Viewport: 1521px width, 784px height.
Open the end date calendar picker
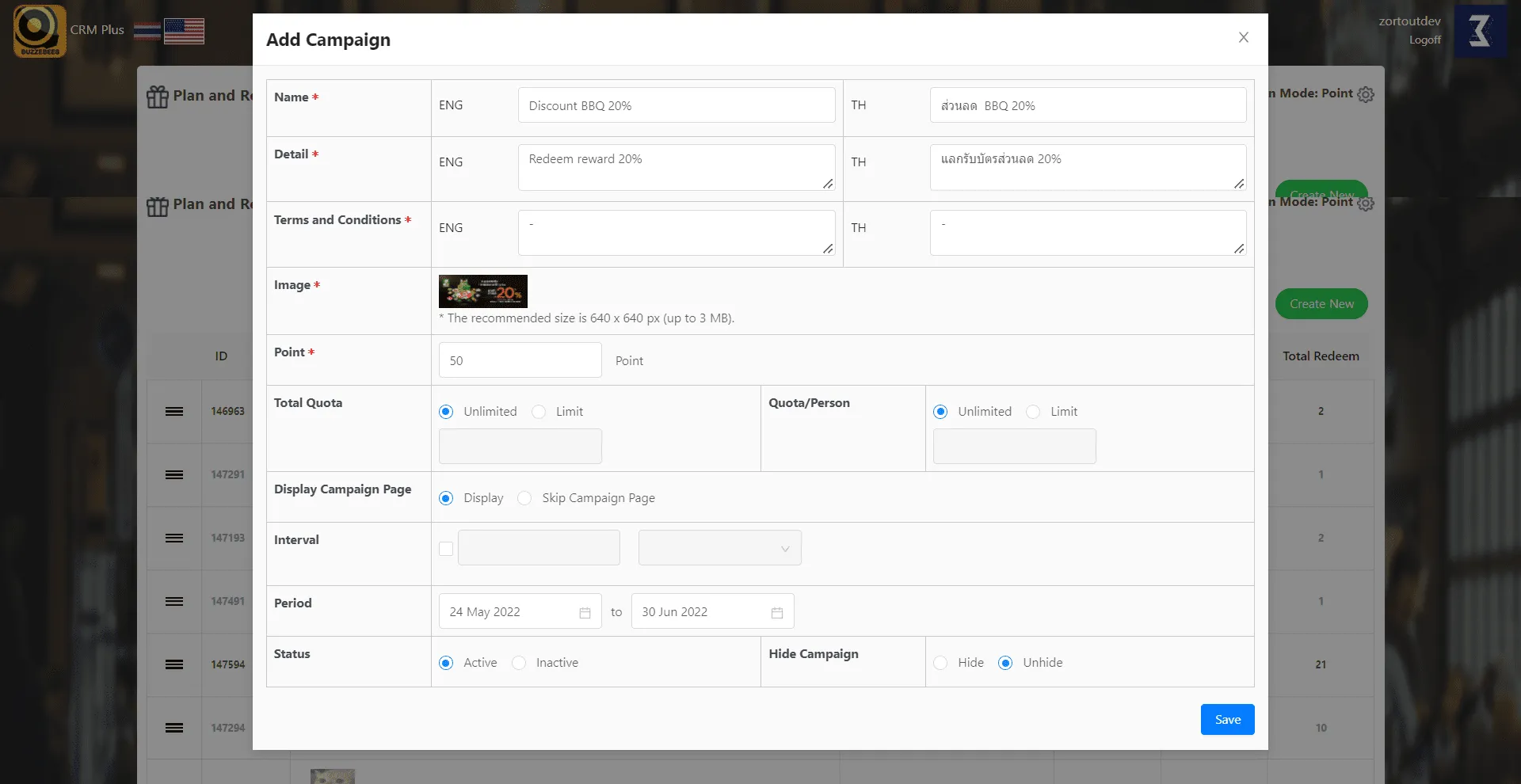776,612
